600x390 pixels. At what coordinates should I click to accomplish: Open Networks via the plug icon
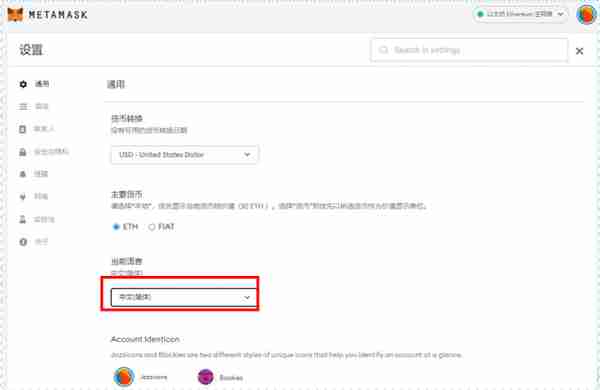coord(23,197)
